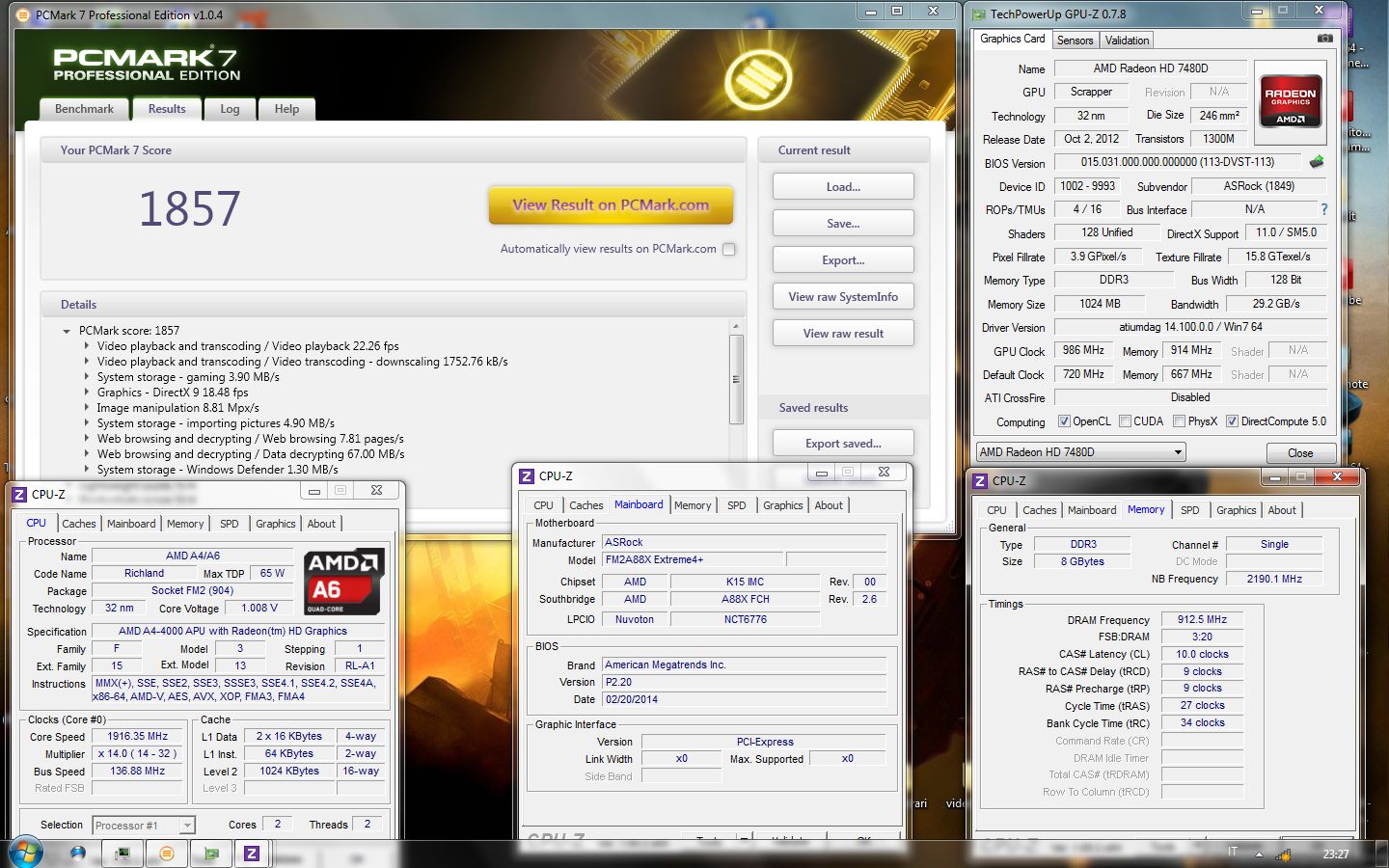The image size is (1389, 868).
Task: Click the Details list scrollbar thumb
Action: tap(736, 379)
